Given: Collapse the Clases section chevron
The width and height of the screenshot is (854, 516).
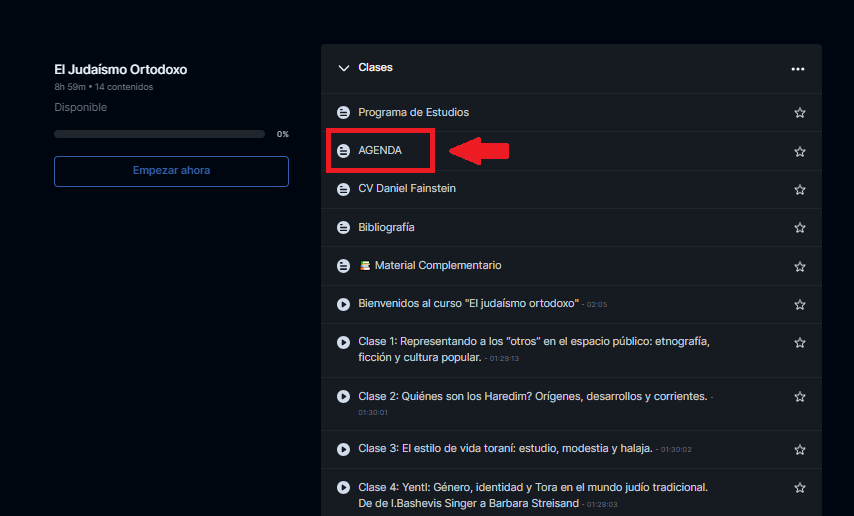Looking at the screenshot, I should (344, 68).
